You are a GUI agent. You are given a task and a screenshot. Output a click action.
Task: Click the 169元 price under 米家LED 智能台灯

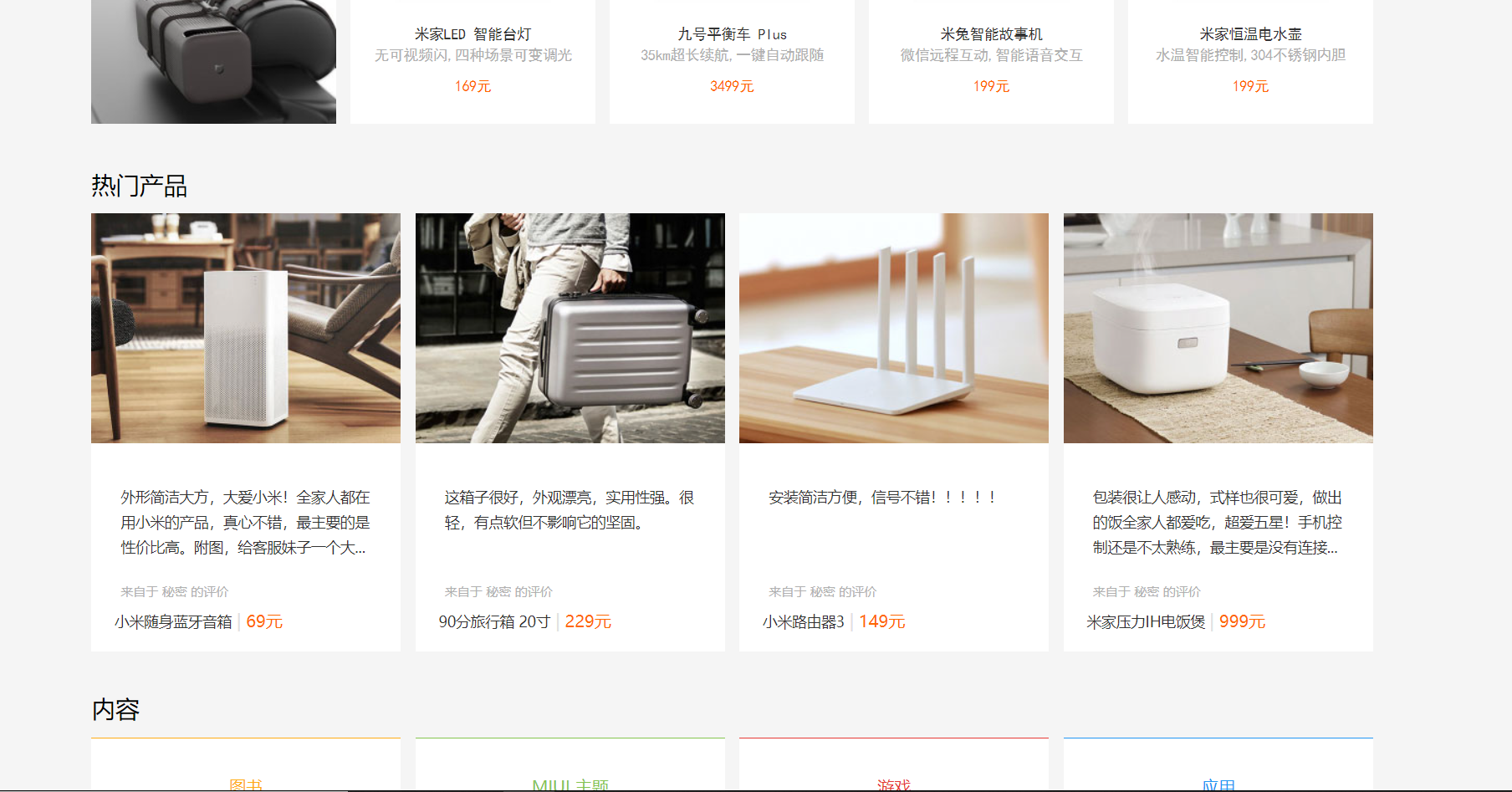[x=472, y=86]
